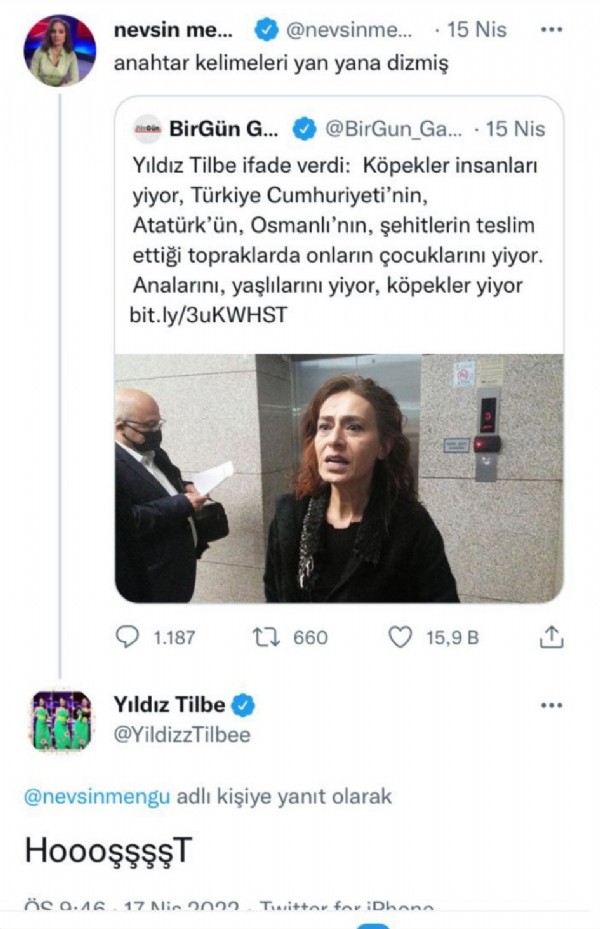
Task: Open the quoted tweet's photo
Action: click(337, 478)
